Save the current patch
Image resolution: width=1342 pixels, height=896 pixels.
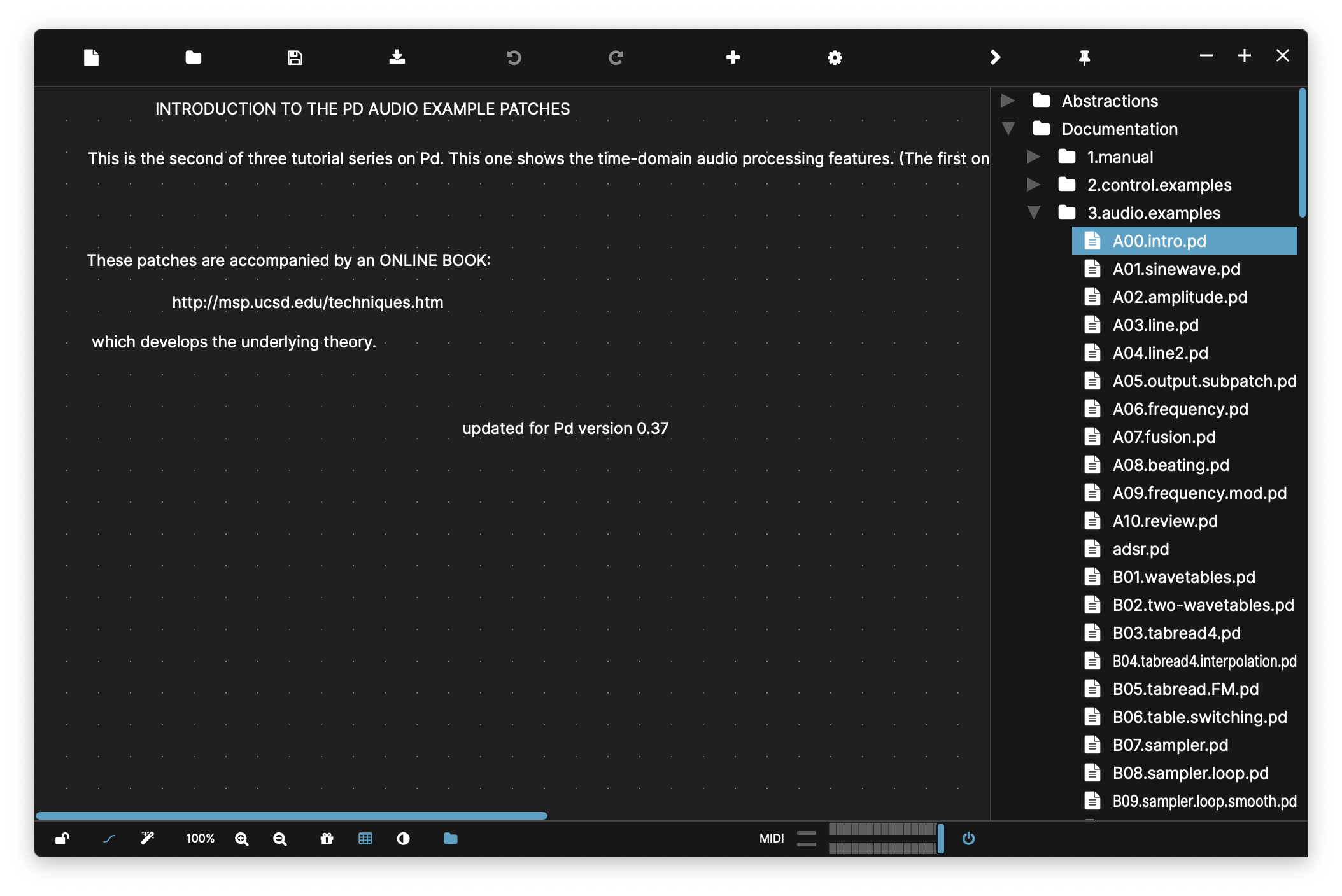(295, 57)
